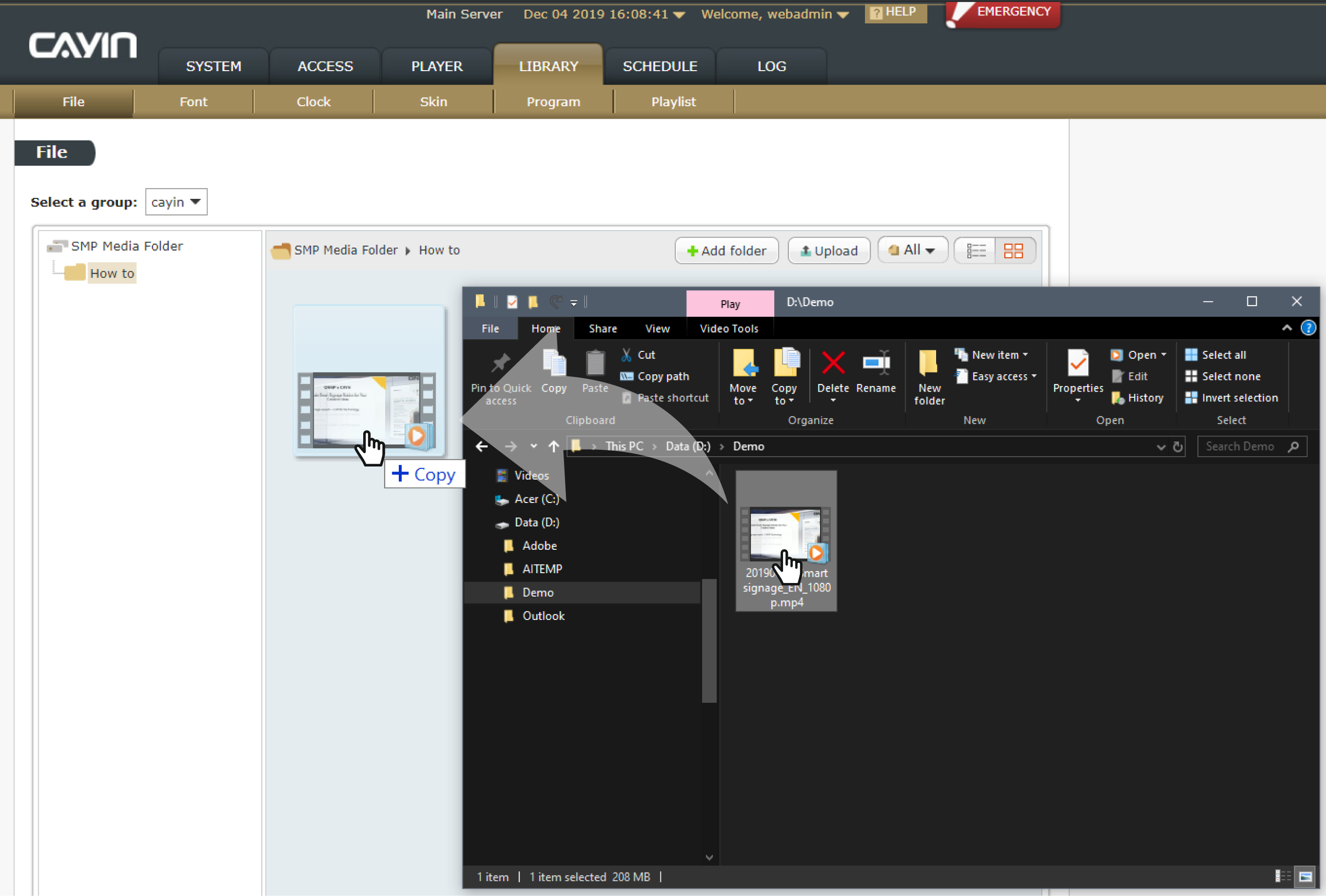Screen dimensions: 1326x896
Task: Click the Cut scissors icon in Explorer ribbon
Action: tap(626, 355)
